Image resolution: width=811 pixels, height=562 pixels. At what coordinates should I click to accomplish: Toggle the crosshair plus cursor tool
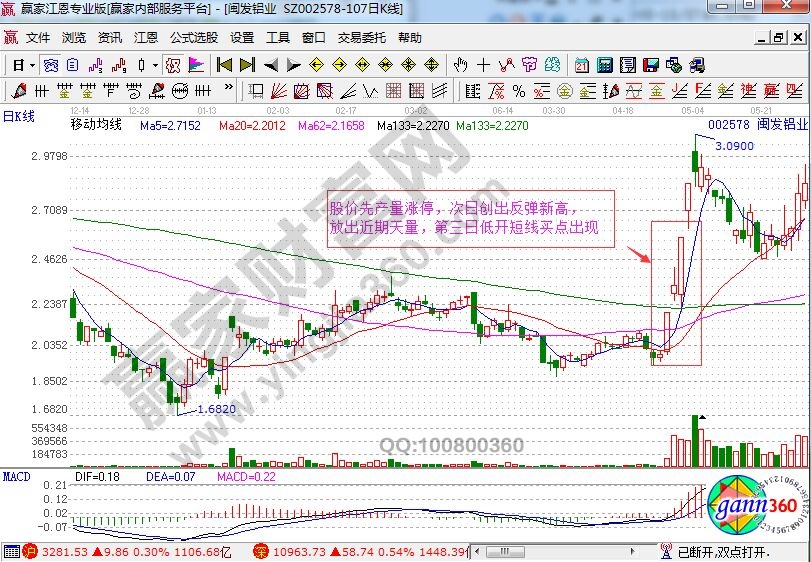pos(484,65)
